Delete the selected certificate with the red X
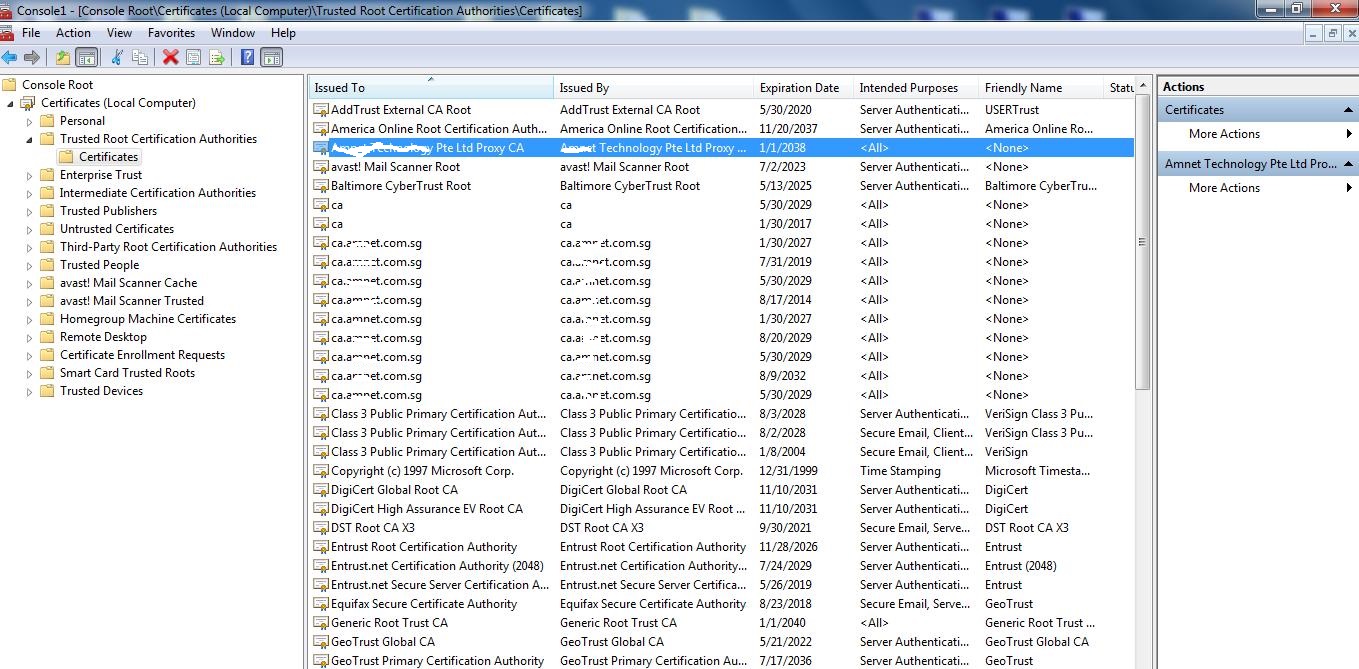Screen dimensions: 1359x669 click(171, 57)
